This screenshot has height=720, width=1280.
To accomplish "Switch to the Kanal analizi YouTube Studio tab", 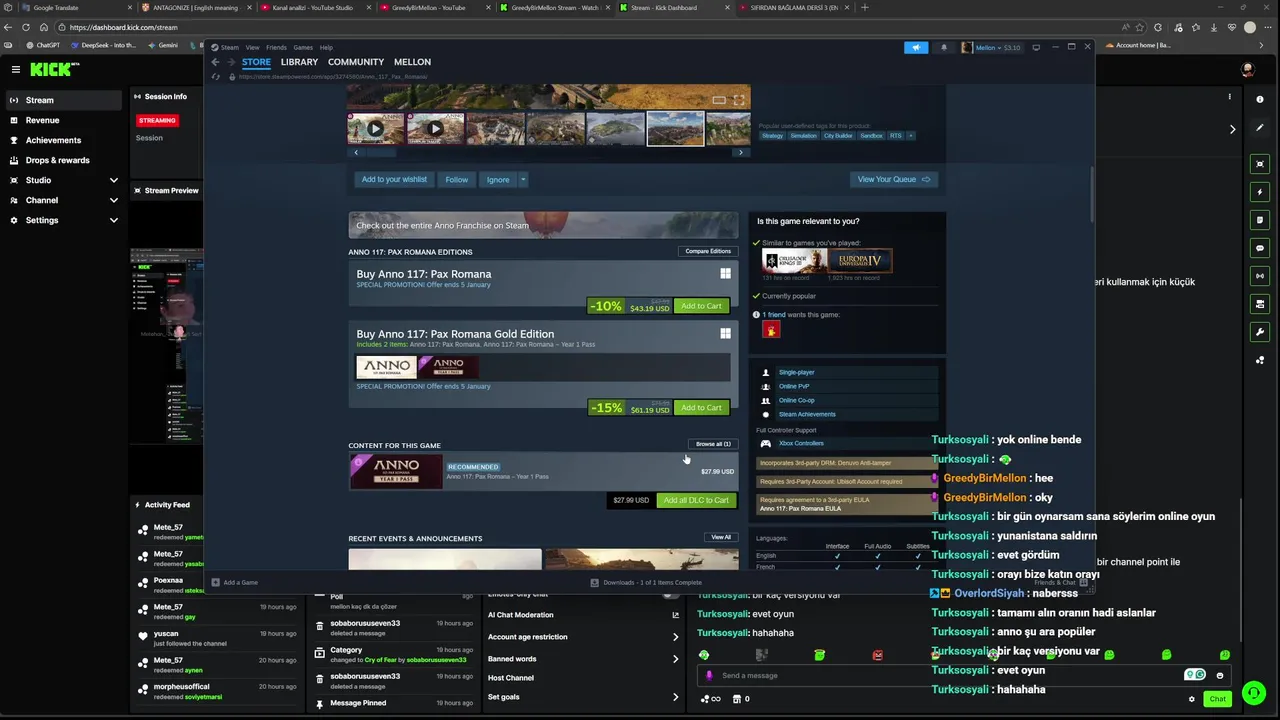I will [x=313, y=7].
